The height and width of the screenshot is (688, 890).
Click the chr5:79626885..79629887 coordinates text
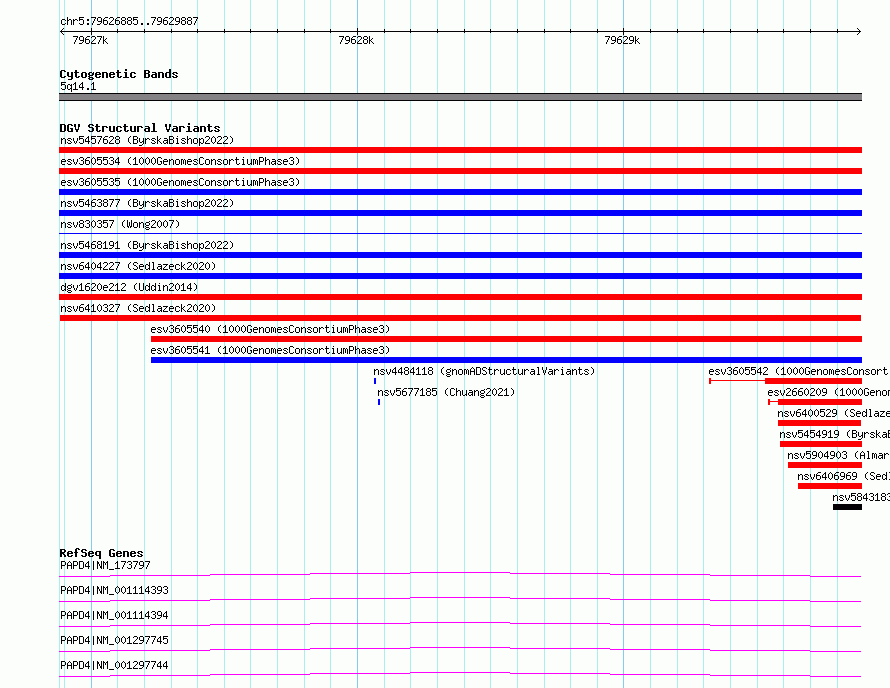click(129, 21)
